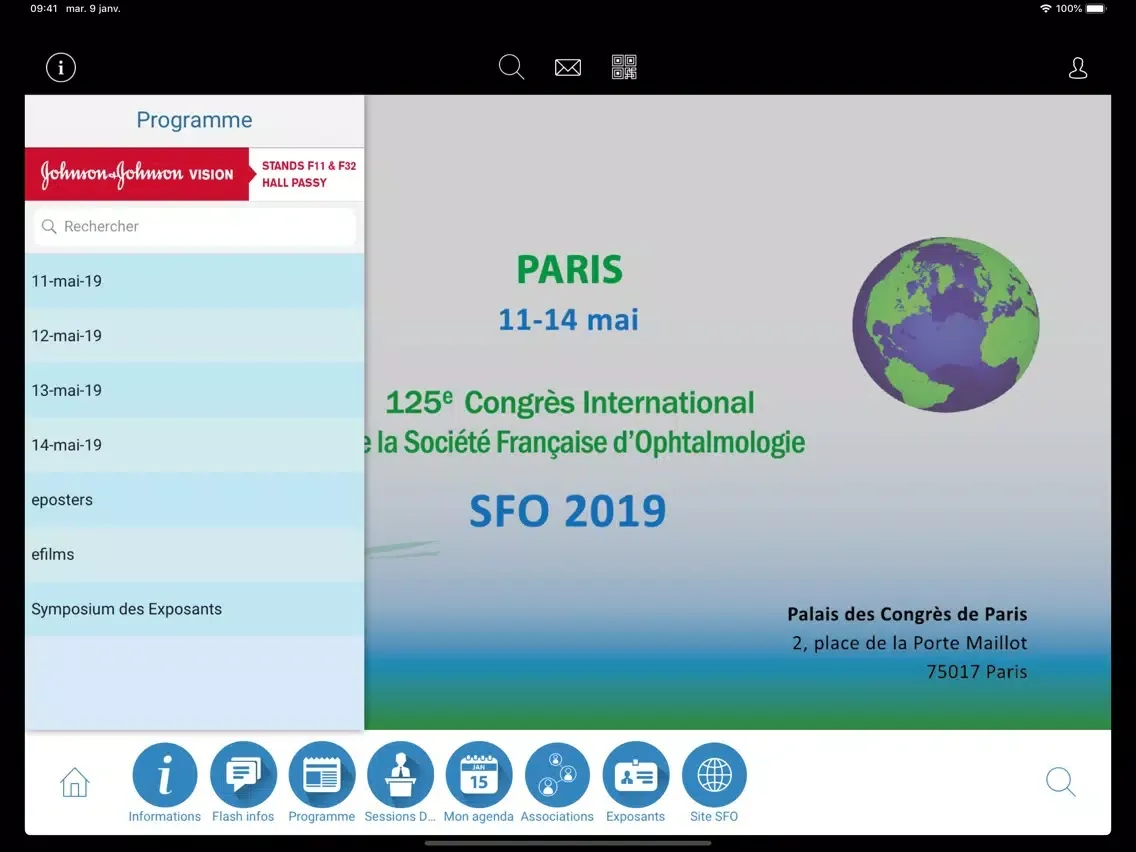
Task: Open Sessions podium icon
Action: pos(400,775)
